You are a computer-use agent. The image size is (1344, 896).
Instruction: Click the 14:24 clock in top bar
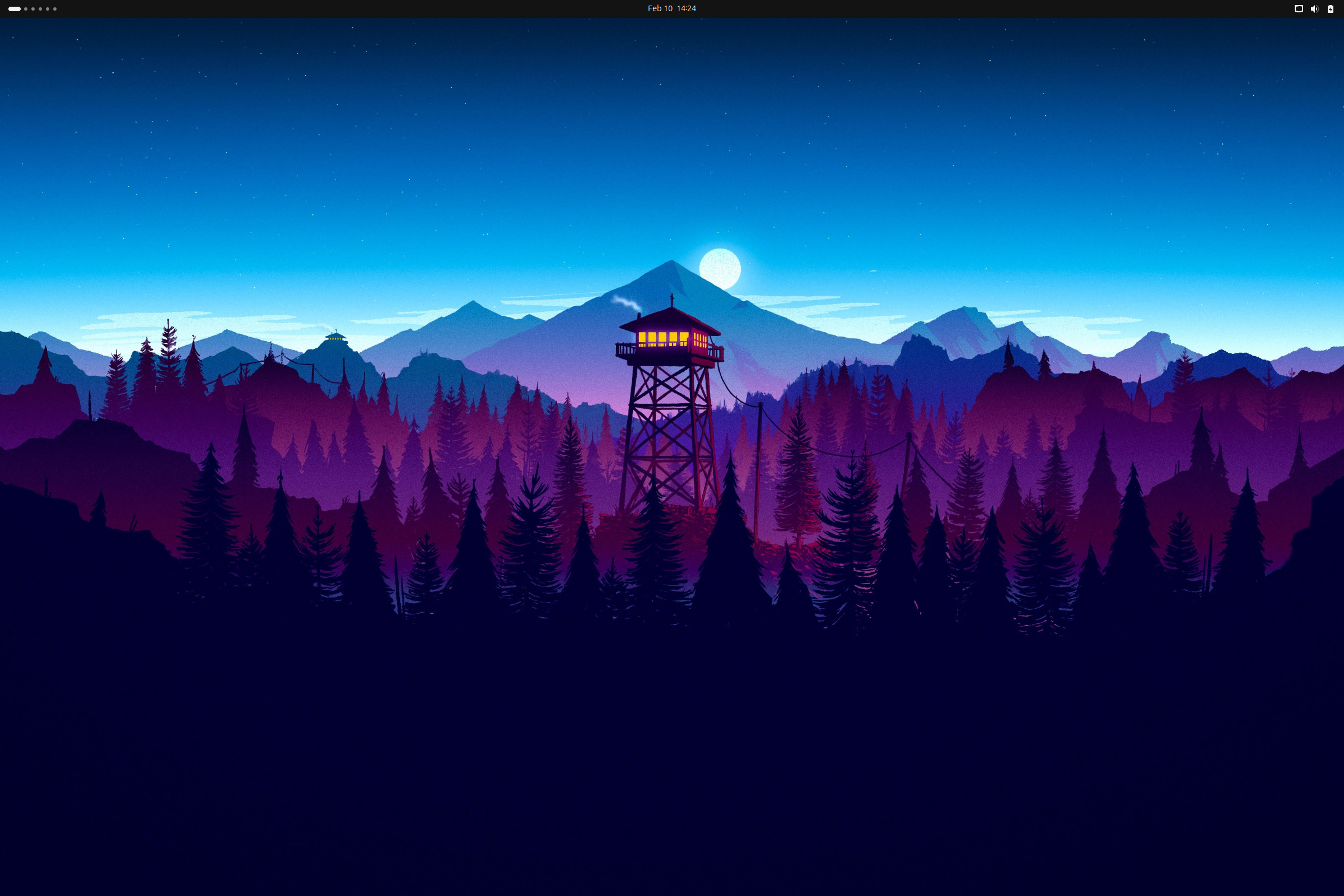click(687, 8)
